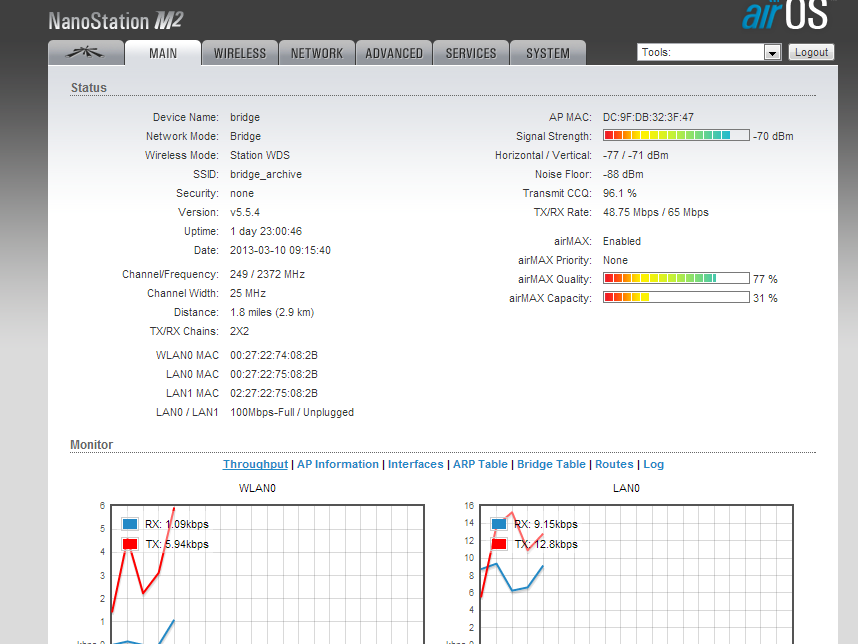Click the Signal Strength bar

coord(676,136)
